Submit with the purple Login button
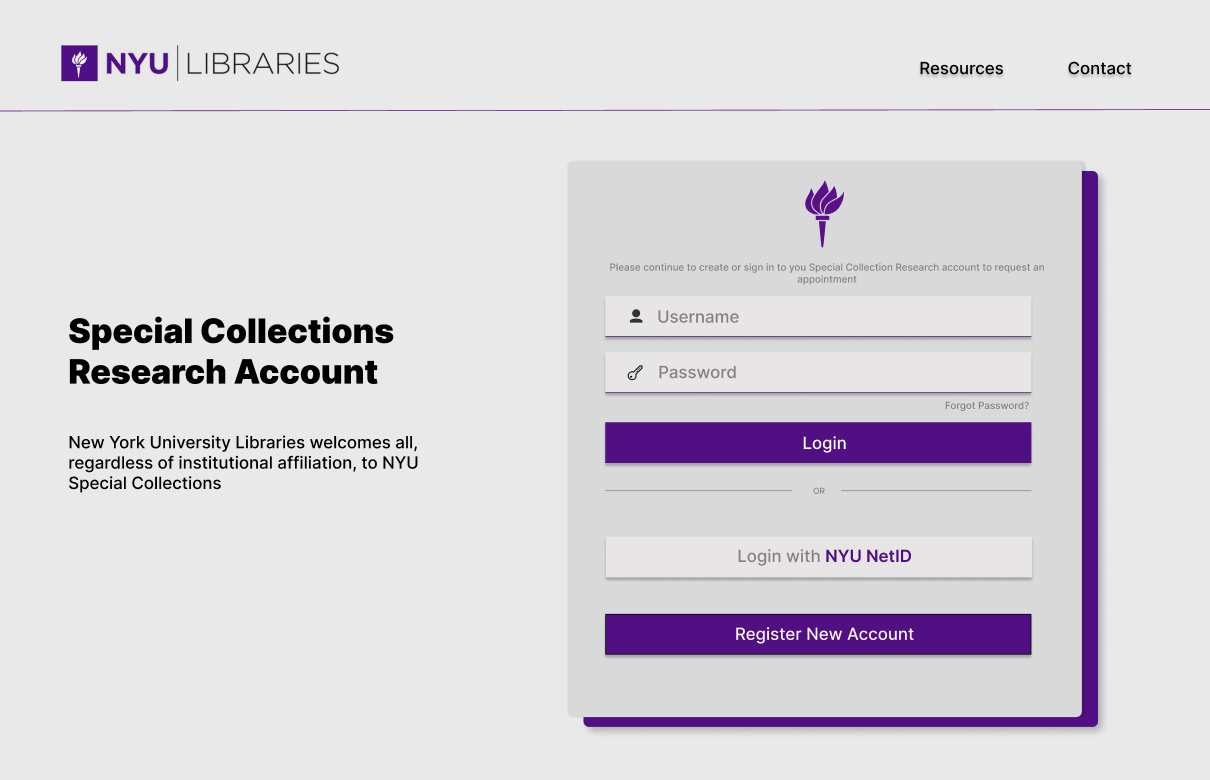1210x780 pixels. pyautogui.click(x=818, y=443)
